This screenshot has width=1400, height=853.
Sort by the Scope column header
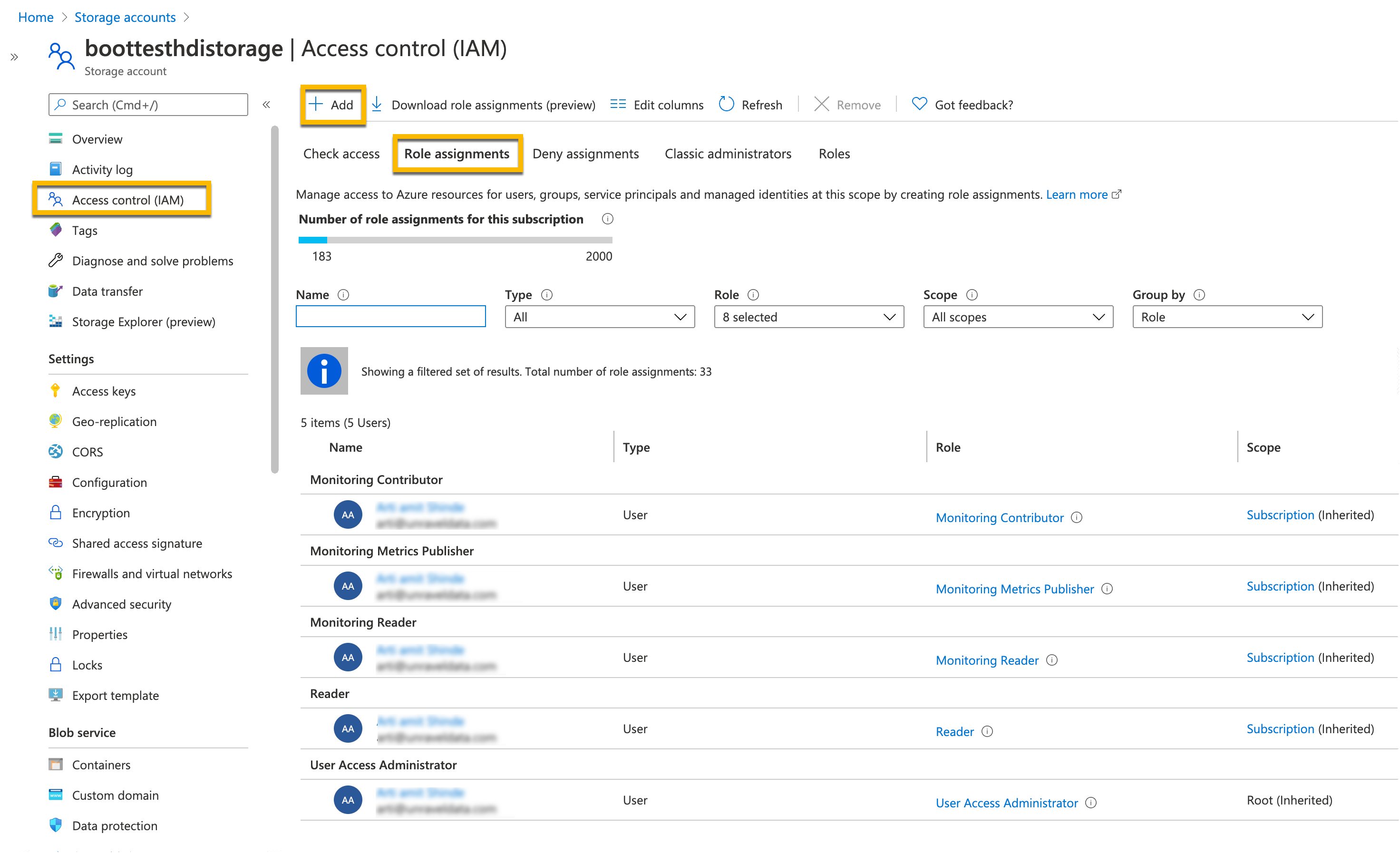[1263, 447]
